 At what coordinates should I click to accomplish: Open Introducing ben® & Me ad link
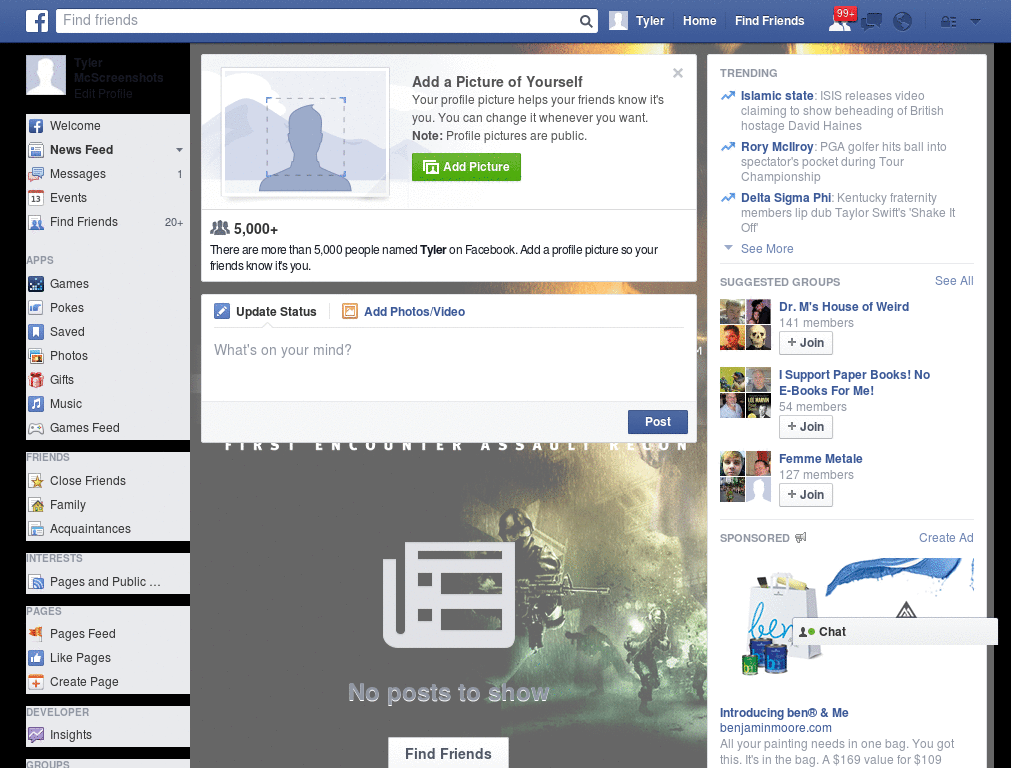coord(784,712)
